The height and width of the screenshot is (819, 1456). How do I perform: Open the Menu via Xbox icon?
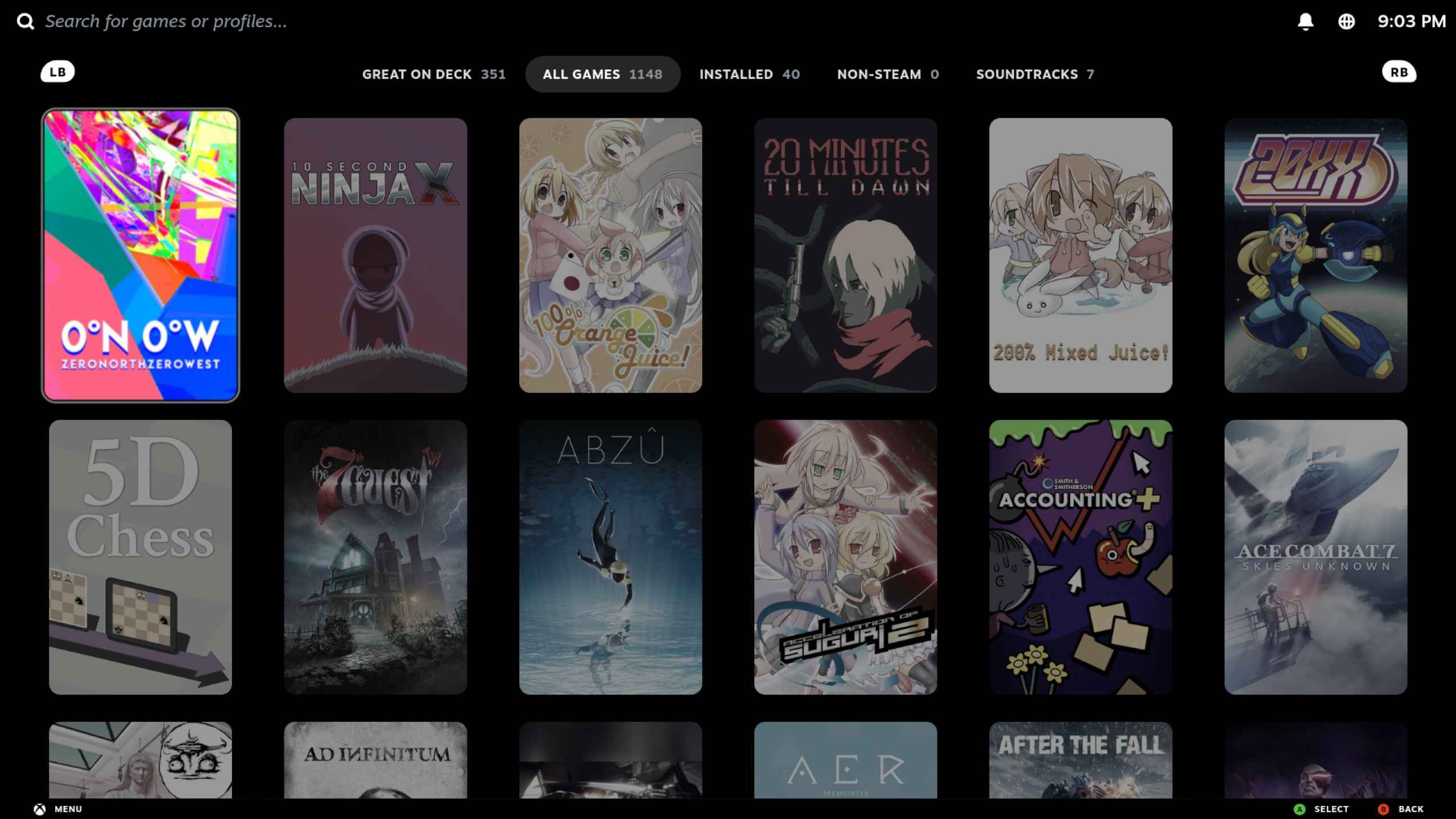tap(40, 808)
